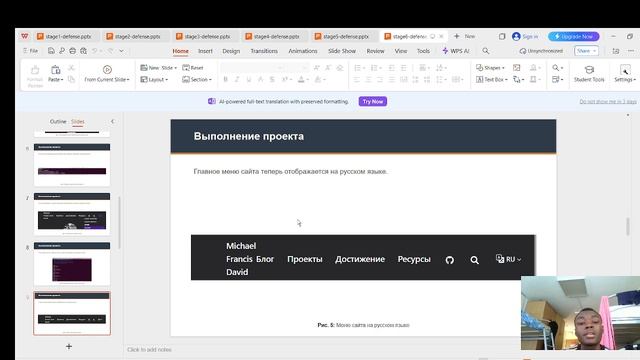Open the Shapes dropdown
This screenshot has height=360, width=640.
(x=490, y=68)
